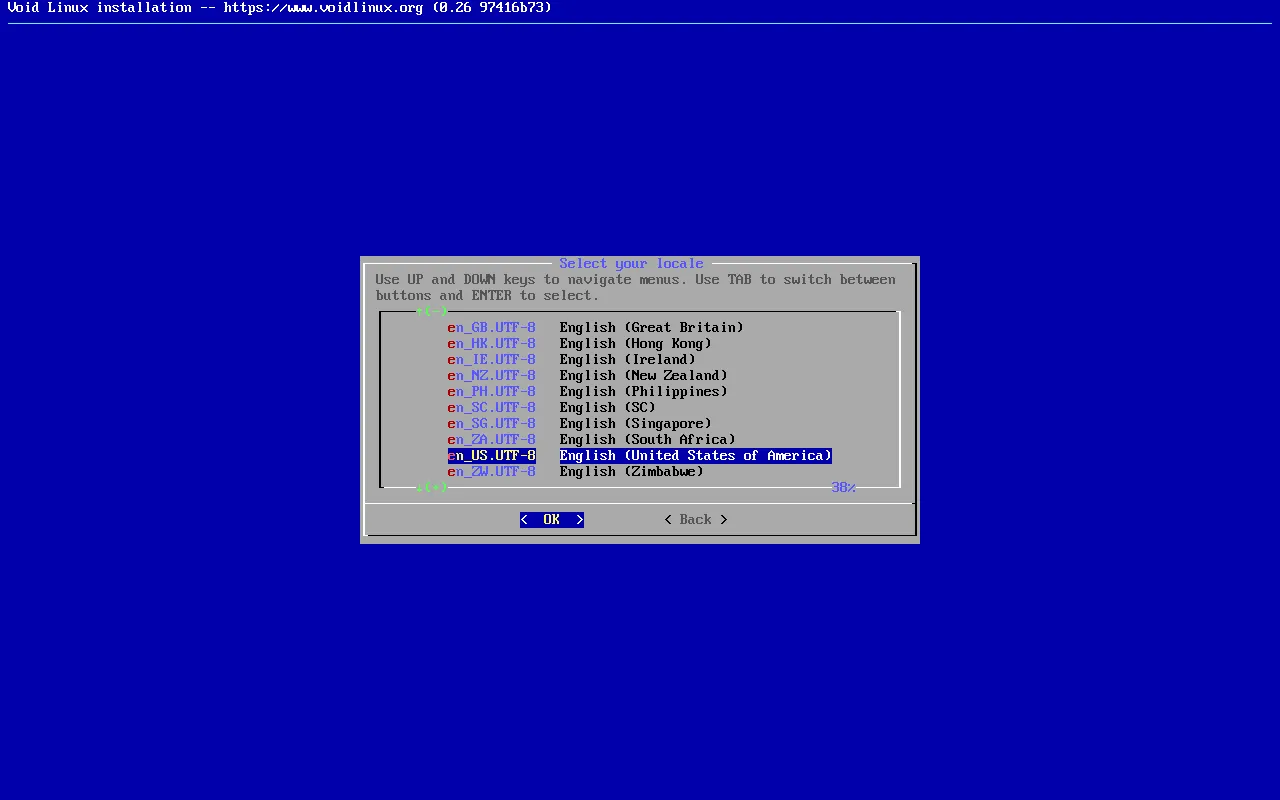Choose English (Philippines) description
This screenshot has width=1280, height=800.
[x=644, y=392]
